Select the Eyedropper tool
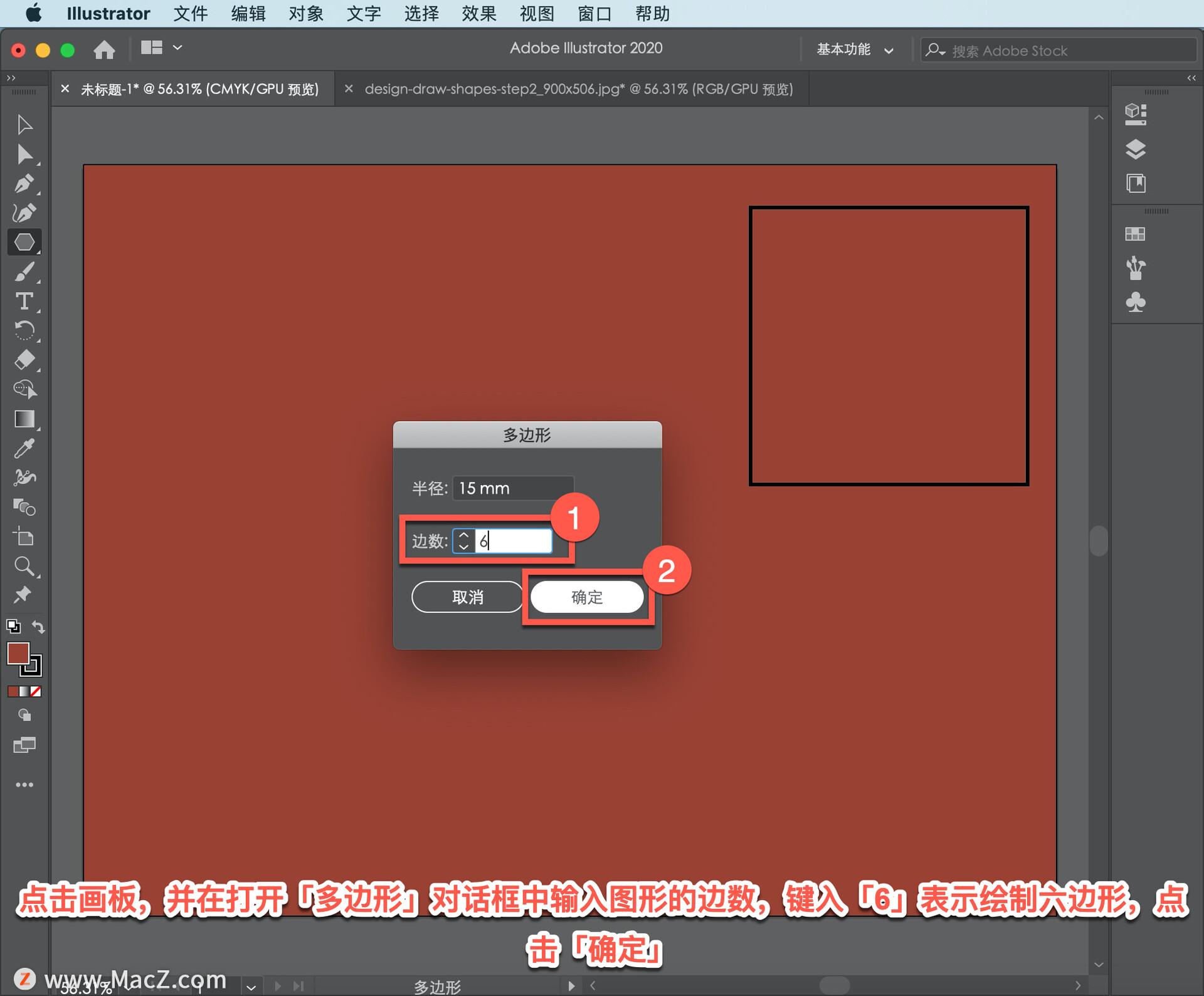 coord(24,448)
